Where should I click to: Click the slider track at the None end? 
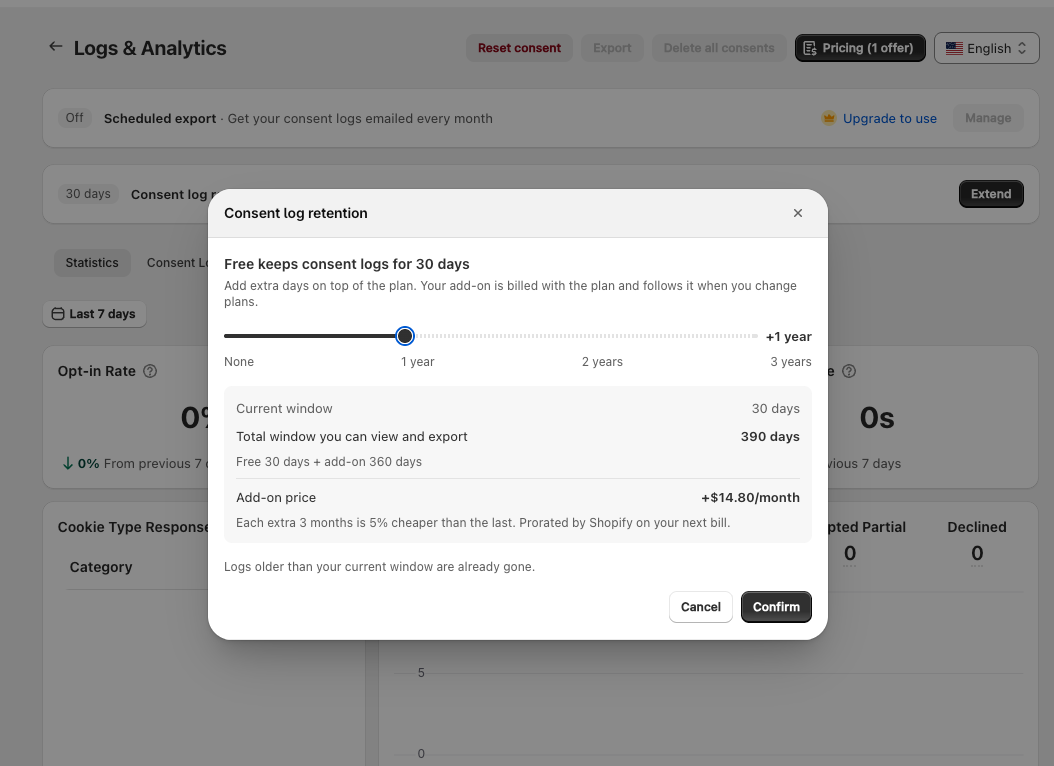coord(227,335)
